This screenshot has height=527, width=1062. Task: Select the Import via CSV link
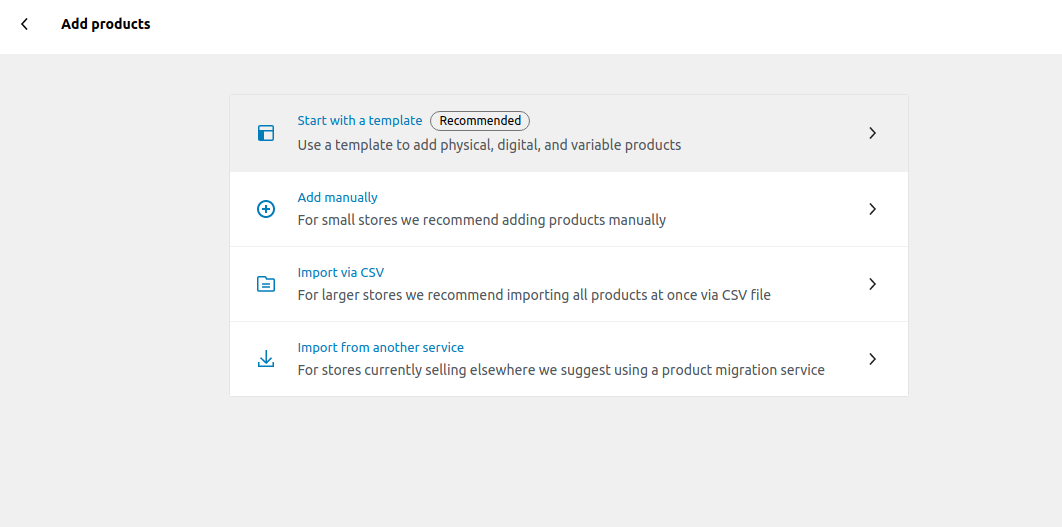(341, 272)
